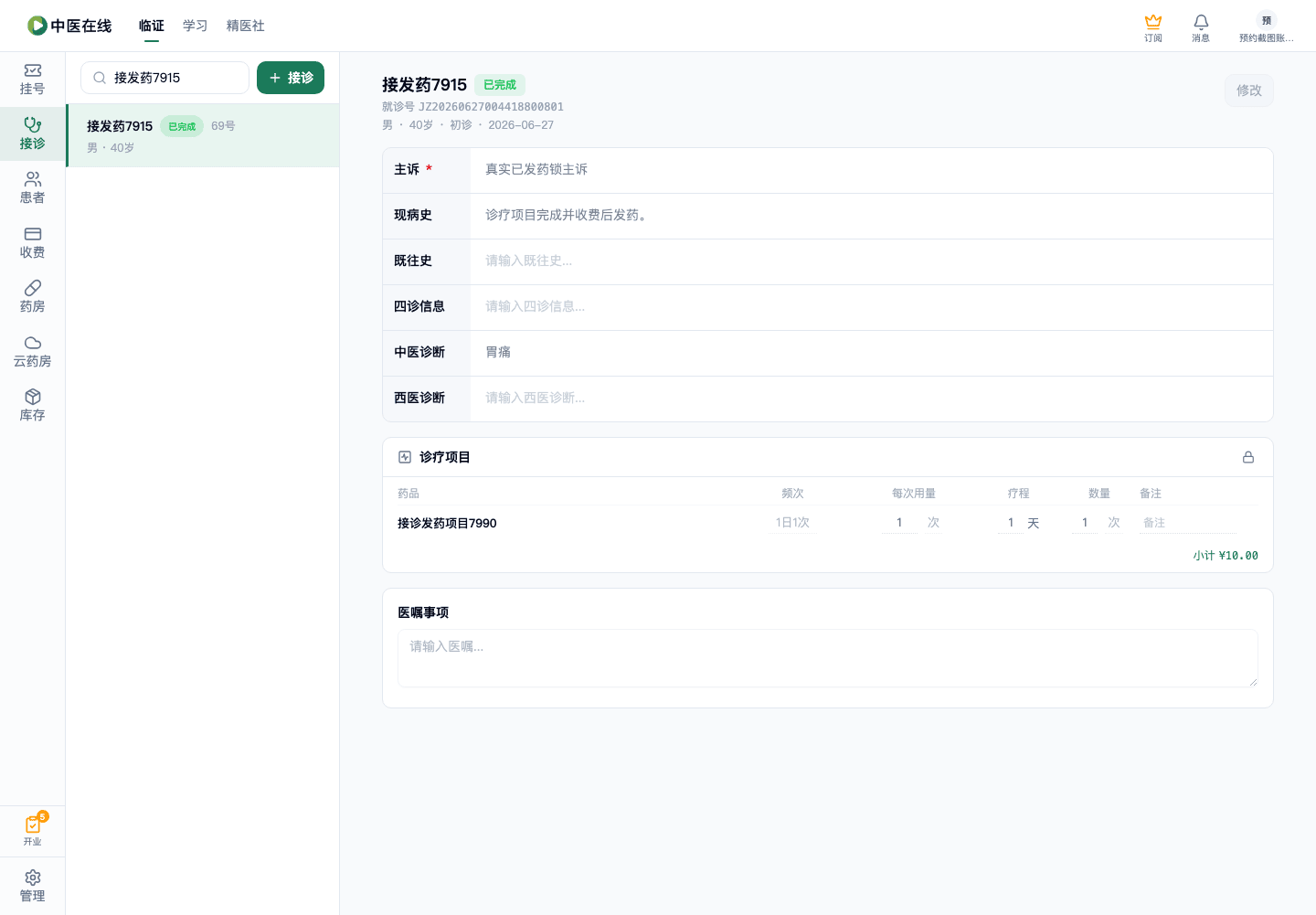1316x915 pixels.
Task: Click the 每次用量 dosage value field
Action: coord(899,523)
